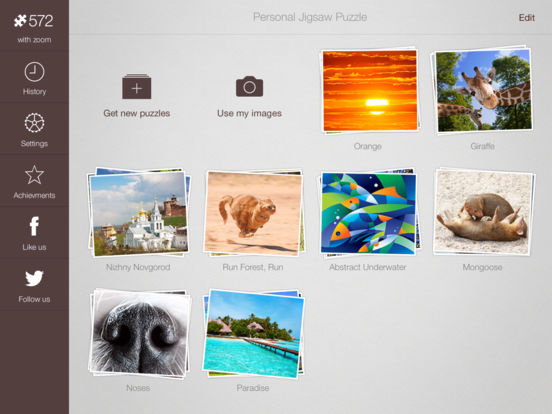Open the Run Forest, Run puzzle pack
Viewport: 552px width, 414px height.
point(253,213)
